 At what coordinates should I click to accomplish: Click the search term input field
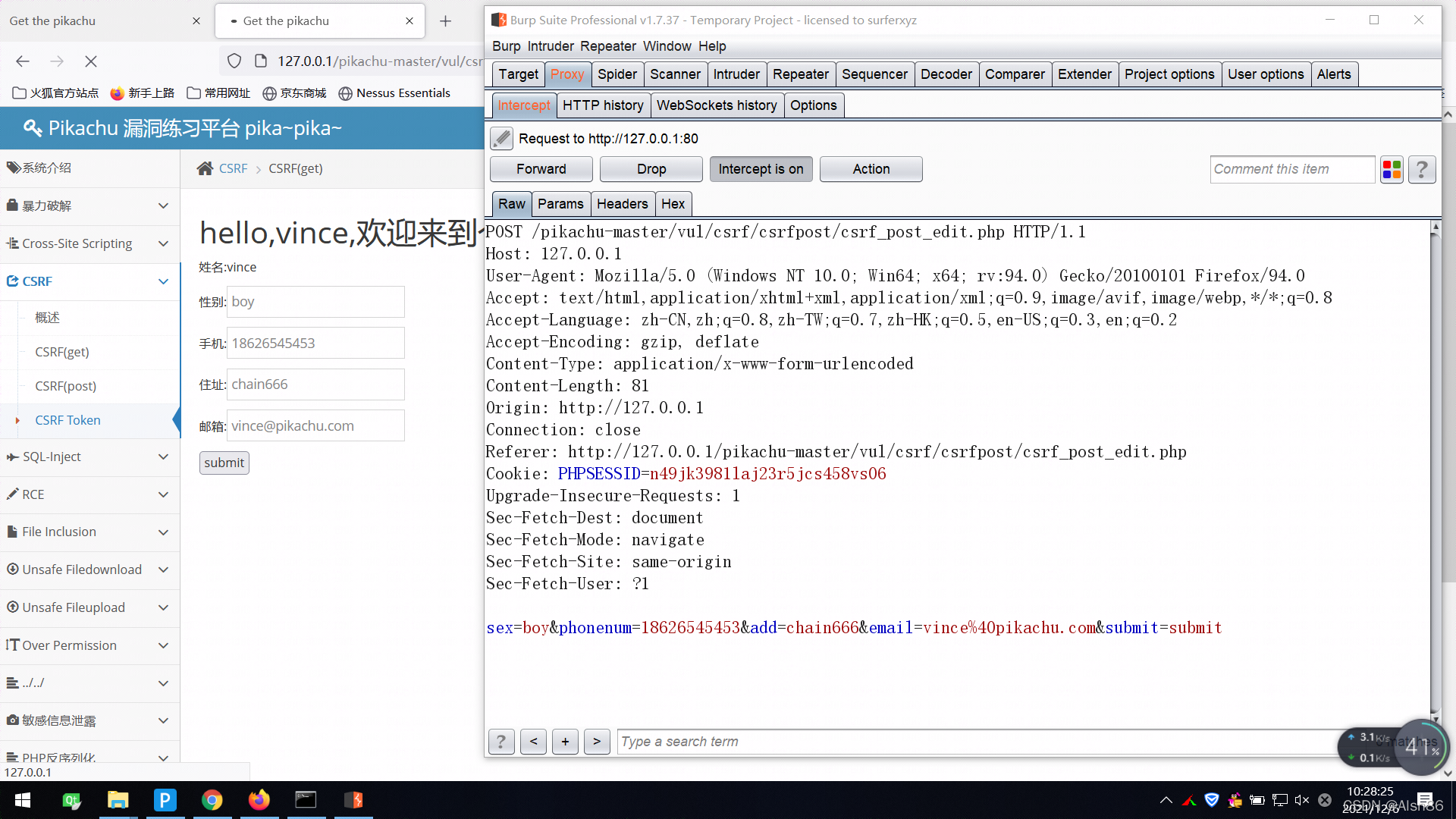(x=978, y=742)
